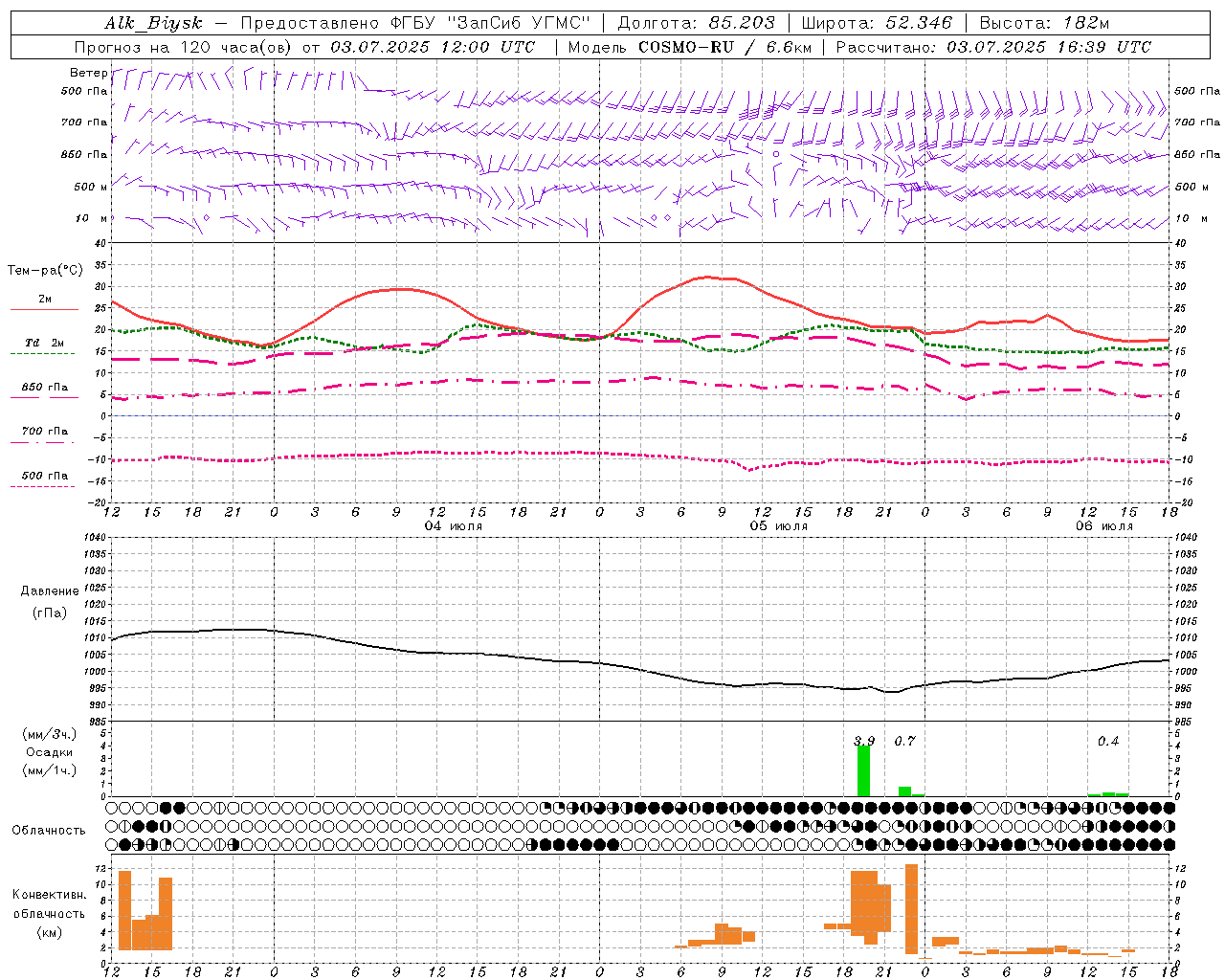1225x980 pixels.
Task: Click the red 2м temperature legend line
Action: 44,309
